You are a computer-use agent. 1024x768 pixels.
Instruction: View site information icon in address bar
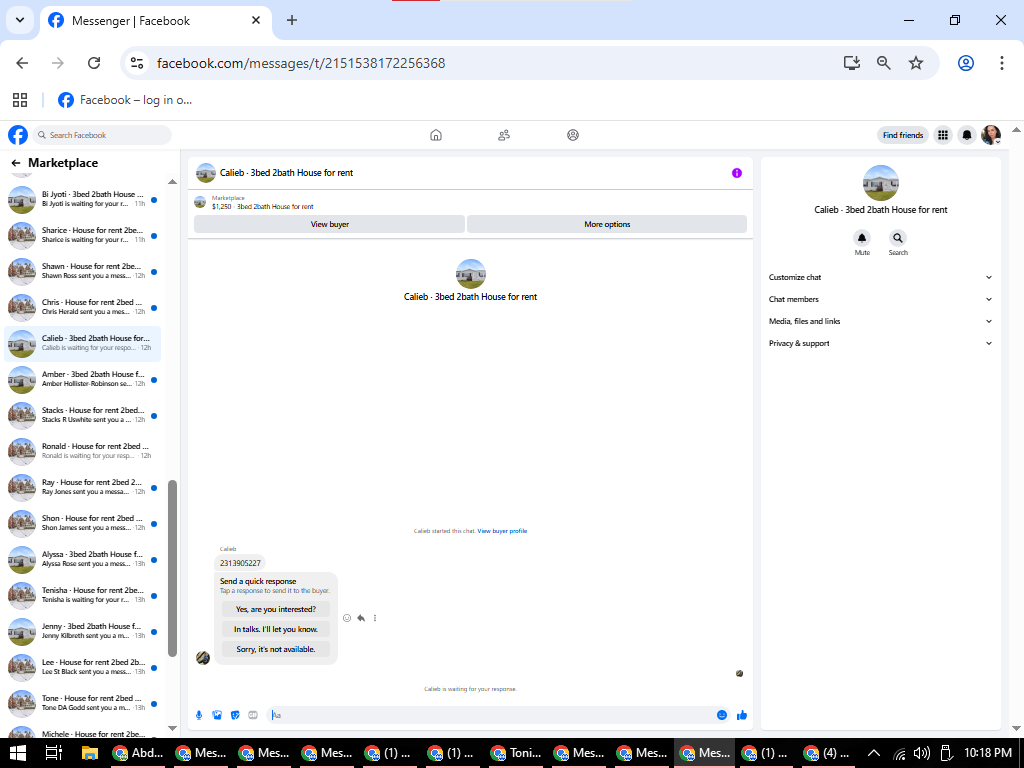[x=136, y=63]
